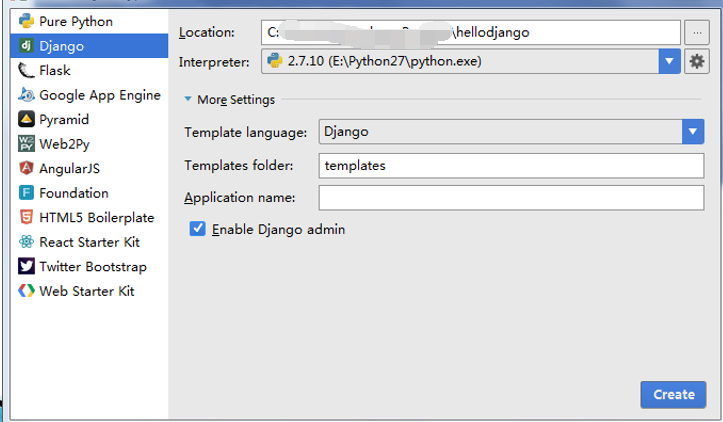Select the "Flask" list entry text
Image resolution: width=723 pixels, height=422 pixels.
coord(55,71)
